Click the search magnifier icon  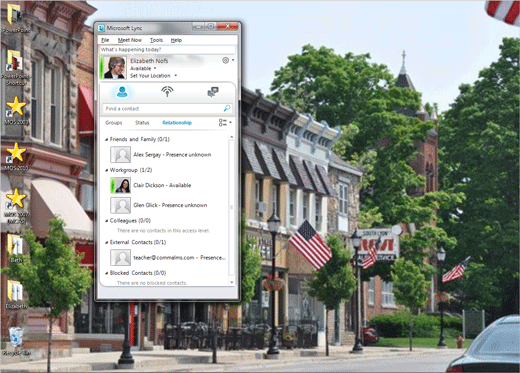click(227, 108)
